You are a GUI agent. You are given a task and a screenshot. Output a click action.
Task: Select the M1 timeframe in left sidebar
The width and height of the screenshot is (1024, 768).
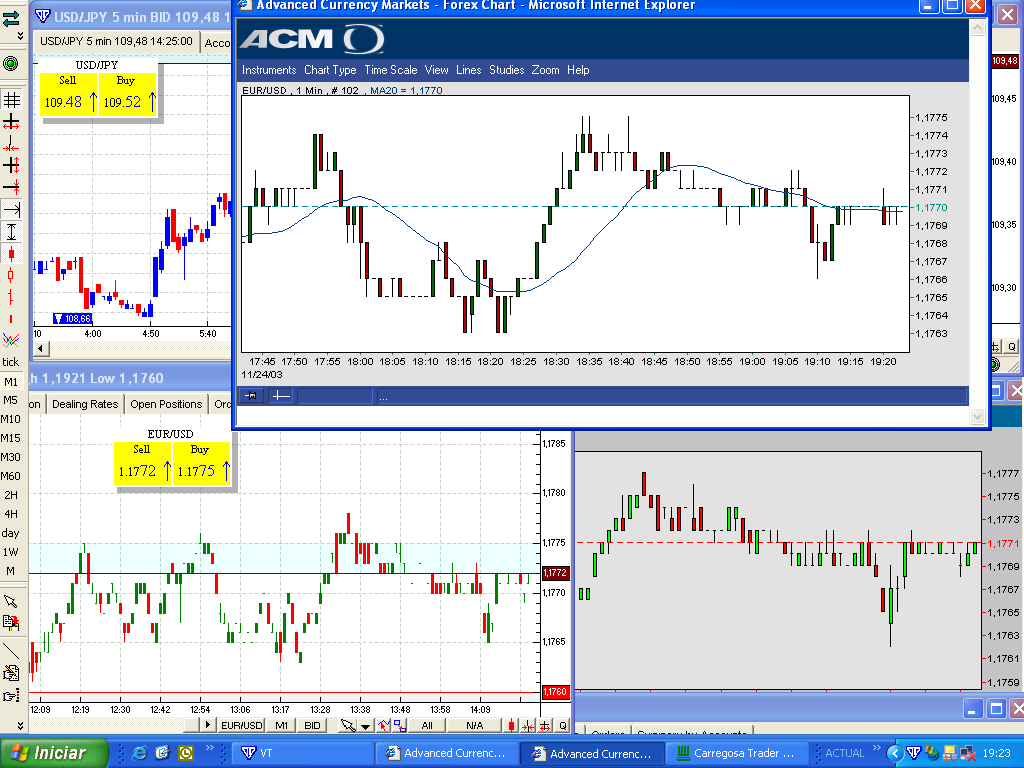11,381
